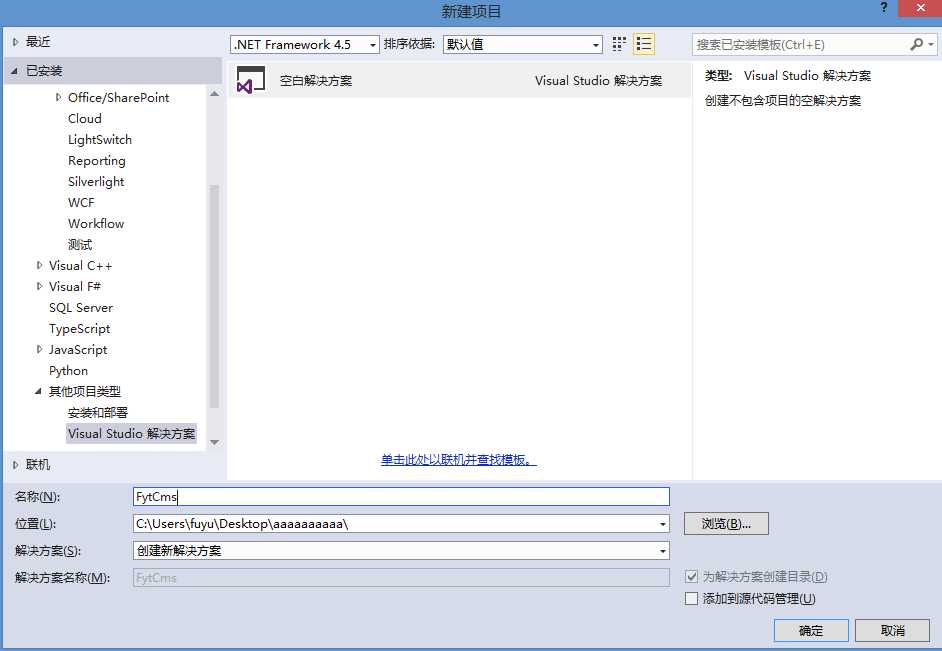Click tree scrollbar up arrow
942x651 pixels.
[214, 94]
